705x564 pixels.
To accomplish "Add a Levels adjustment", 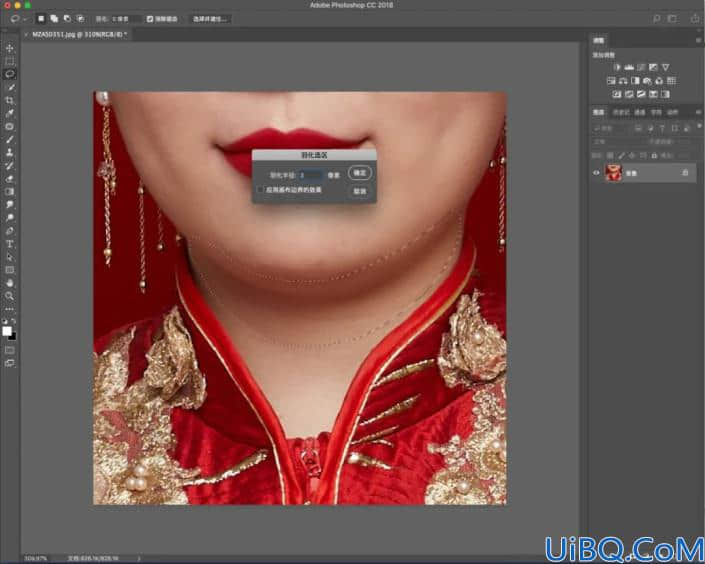I will pyautogui.click(x=629, y=67).
